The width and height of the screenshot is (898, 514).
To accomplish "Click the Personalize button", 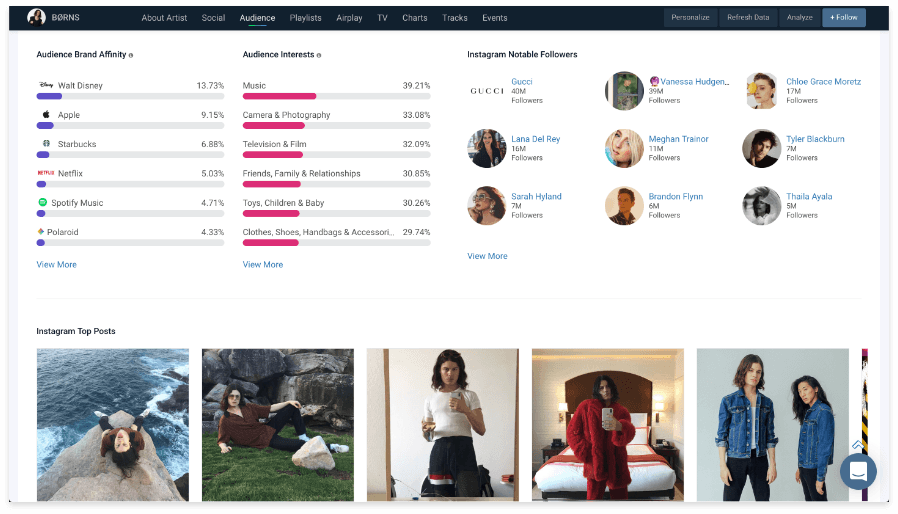I will click(x=690, y=17).
